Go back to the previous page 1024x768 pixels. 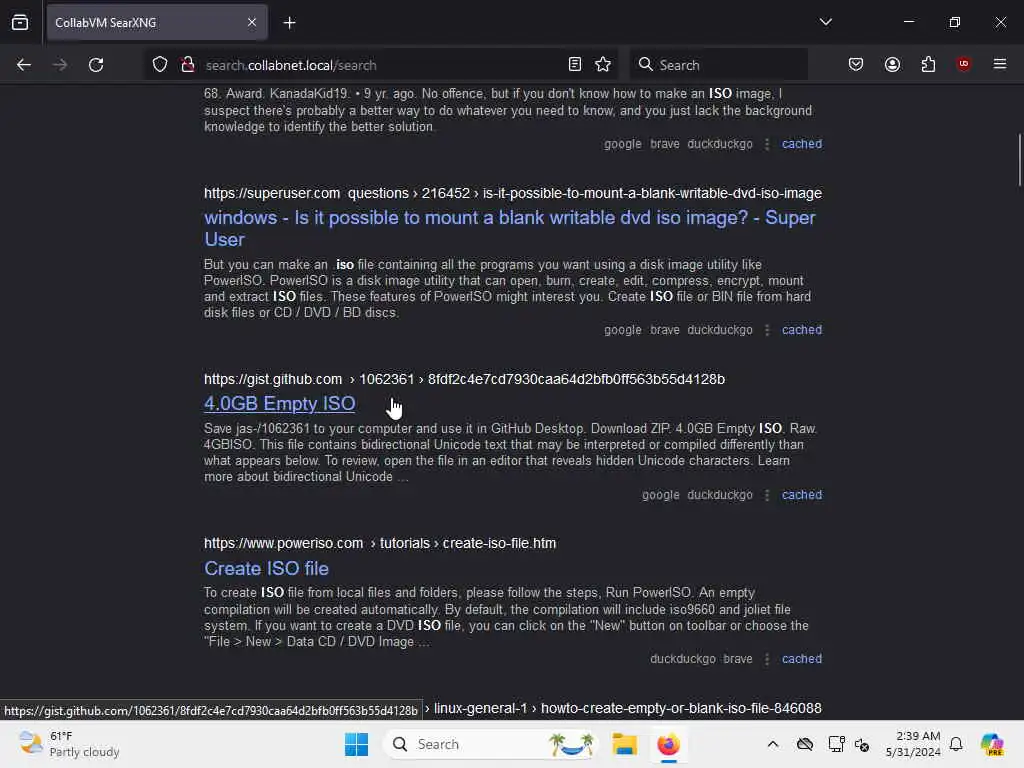pos(24,65)
